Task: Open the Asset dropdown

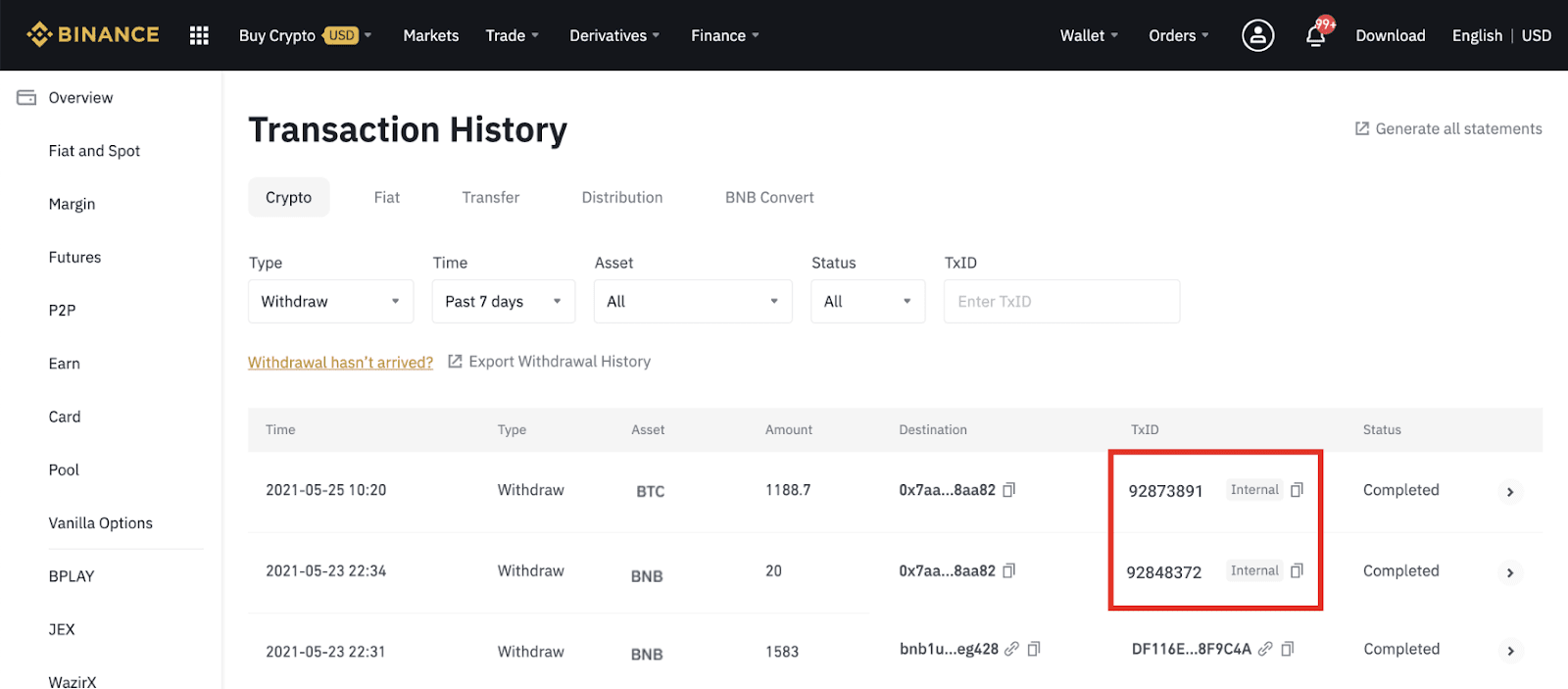Action: [x=693, y=302]
